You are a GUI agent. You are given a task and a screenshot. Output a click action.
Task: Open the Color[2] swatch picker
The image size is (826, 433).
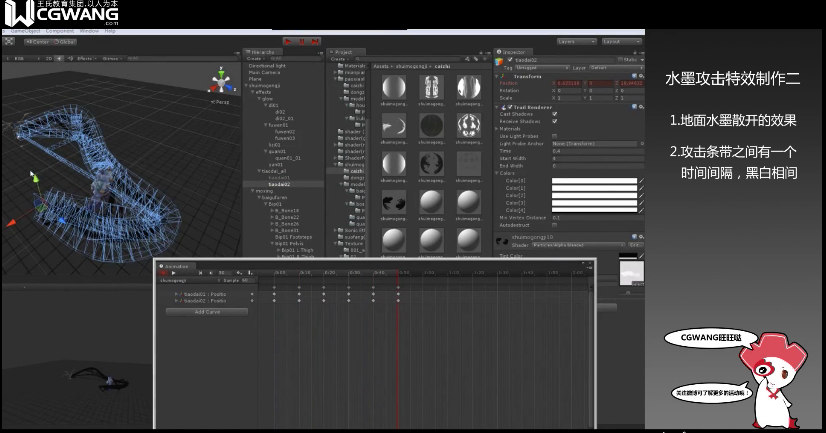tap(594, 195)
